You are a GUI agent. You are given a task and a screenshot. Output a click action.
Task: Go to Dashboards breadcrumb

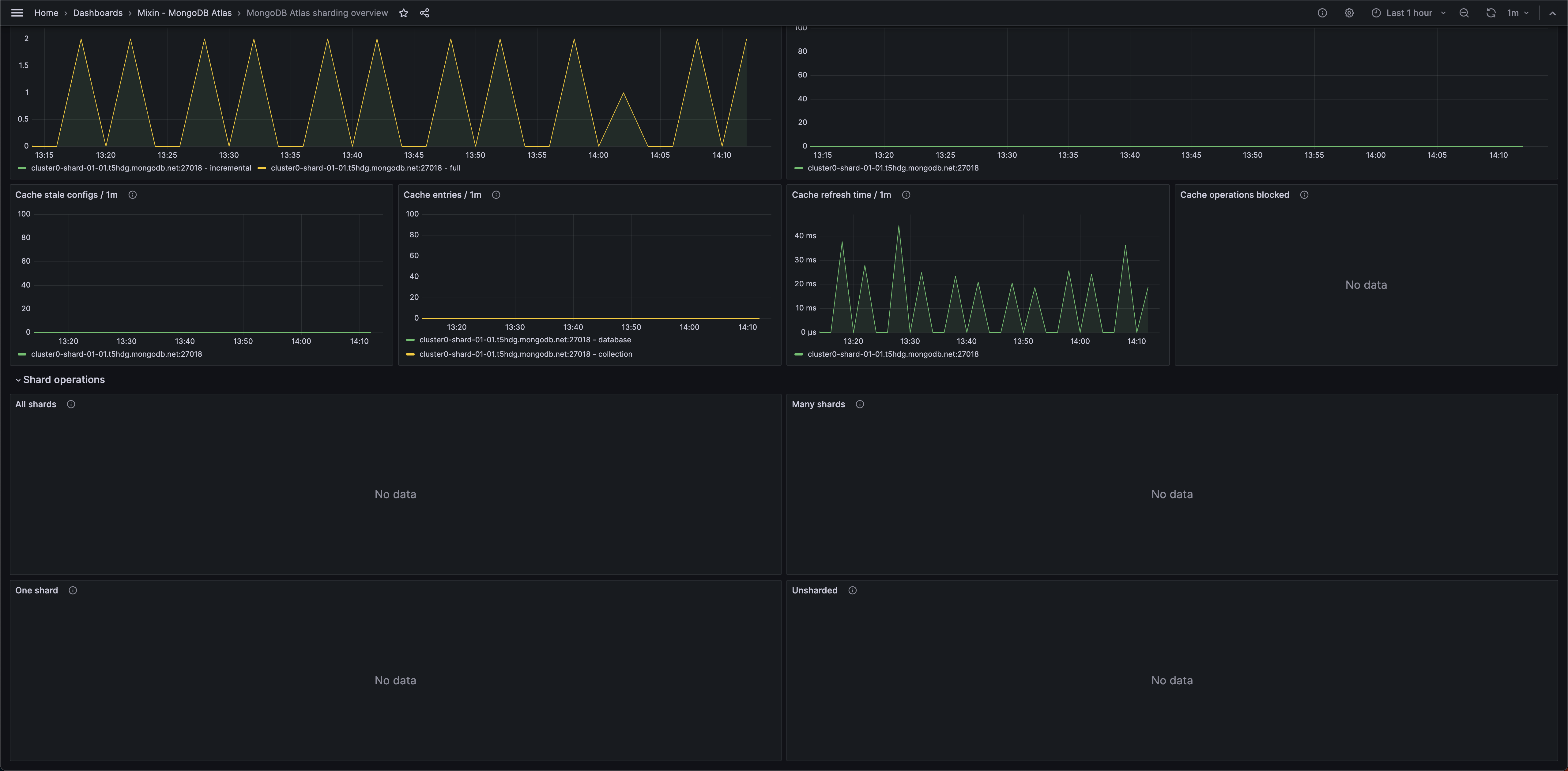click(97, 13)
